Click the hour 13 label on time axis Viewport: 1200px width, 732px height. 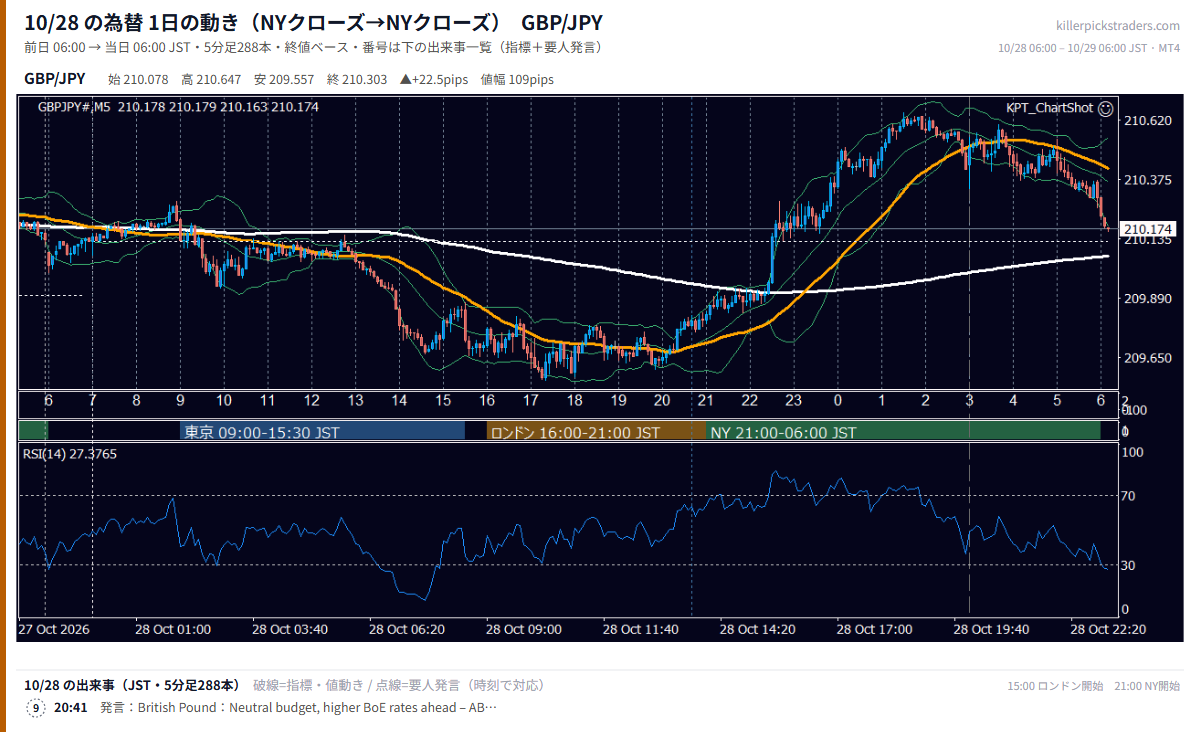click(x=355, y=400)
